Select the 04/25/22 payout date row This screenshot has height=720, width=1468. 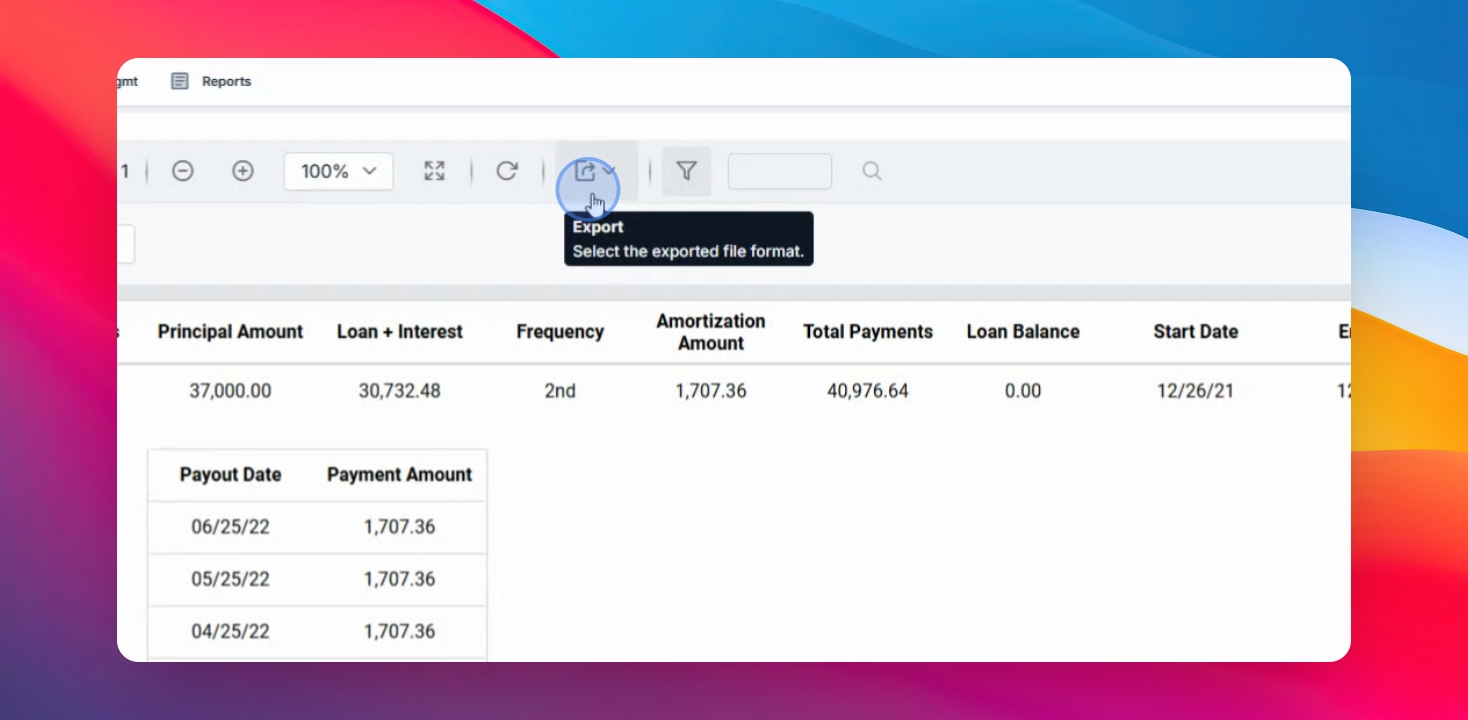pos(317,631)
